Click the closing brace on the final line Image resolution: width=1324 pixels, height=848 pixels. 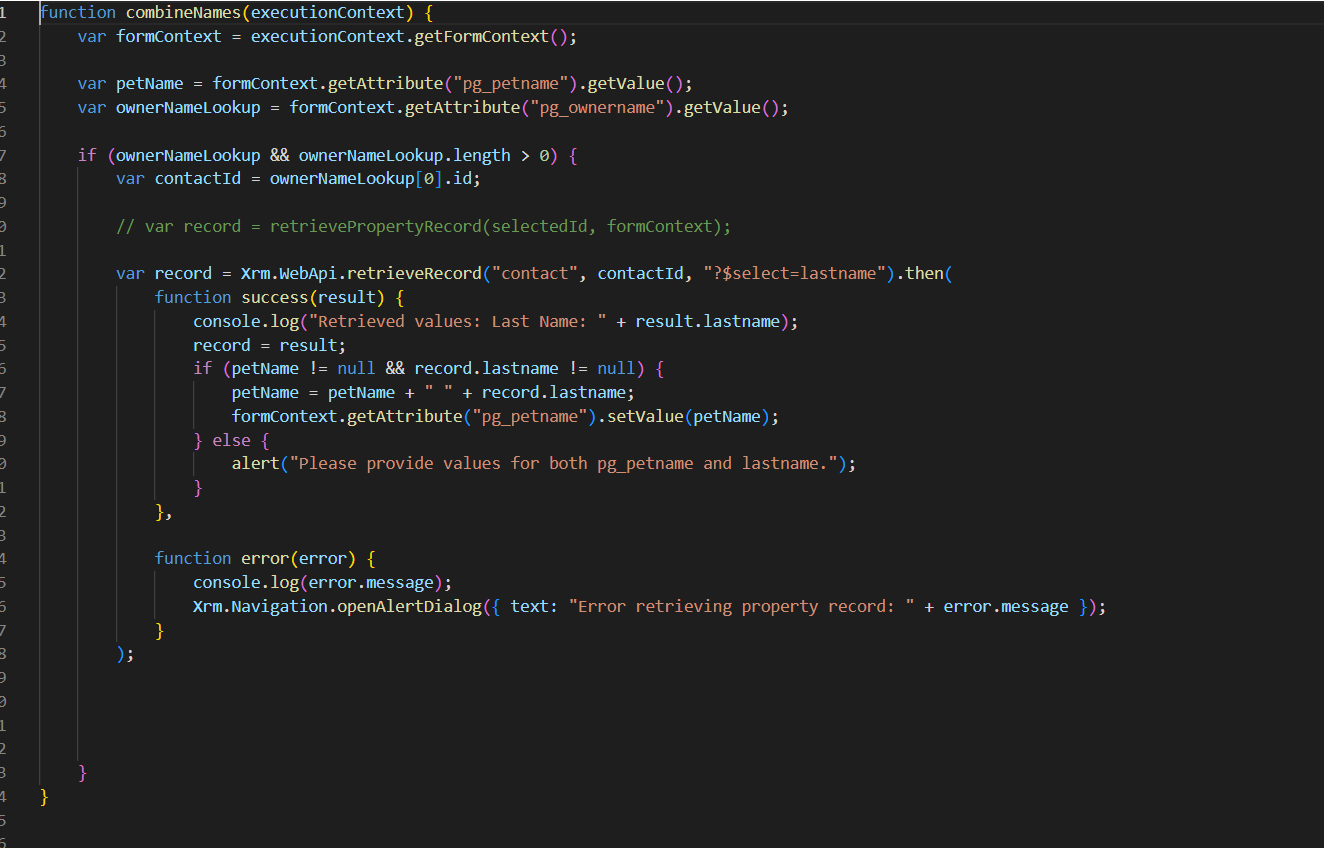pyautogui.click(x=43, y=796)
